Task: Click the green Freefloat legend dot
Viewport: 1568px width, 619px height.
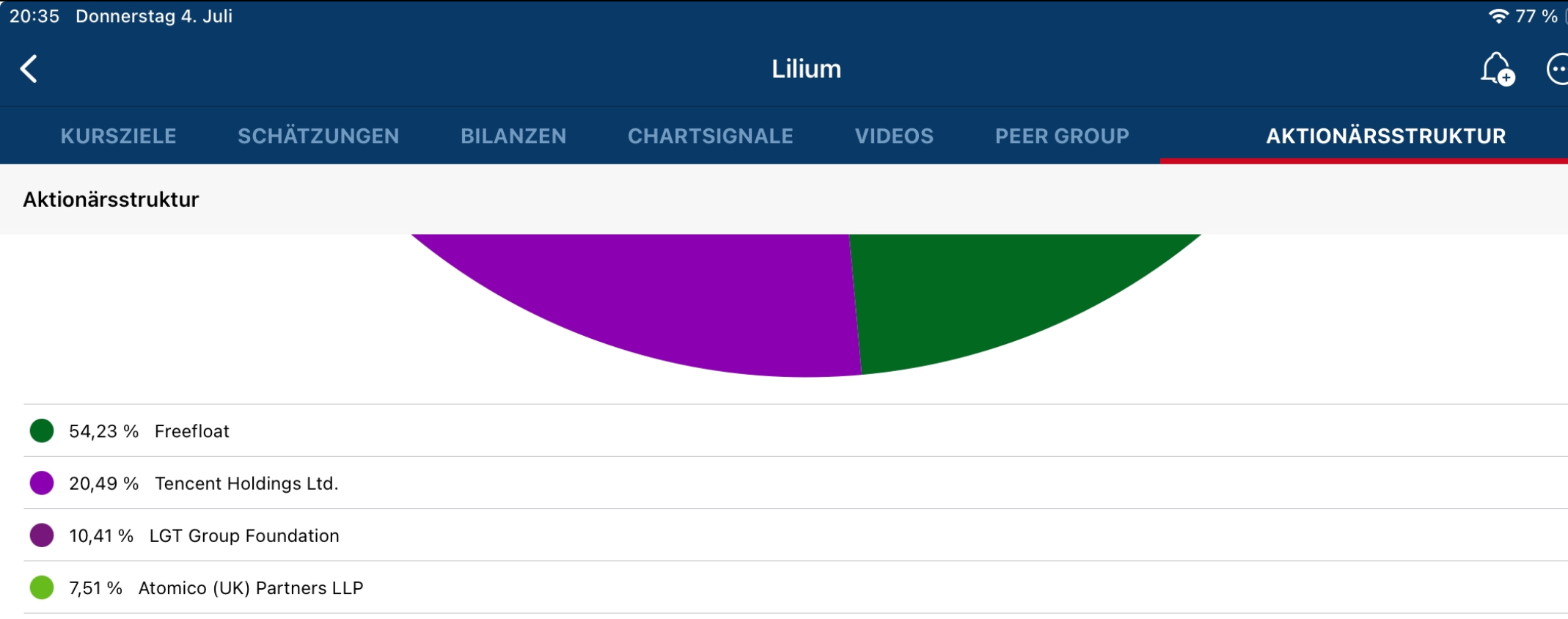Action: click(40, 431)
